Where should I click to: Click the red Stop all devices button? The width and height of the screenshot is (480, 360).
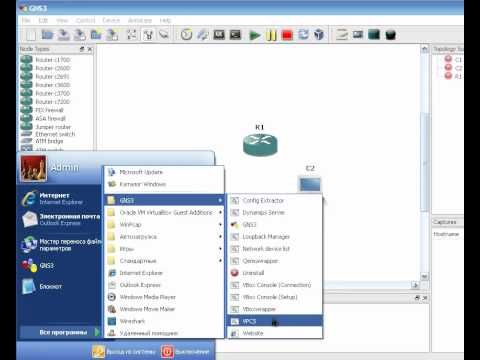tap(287, 35)
